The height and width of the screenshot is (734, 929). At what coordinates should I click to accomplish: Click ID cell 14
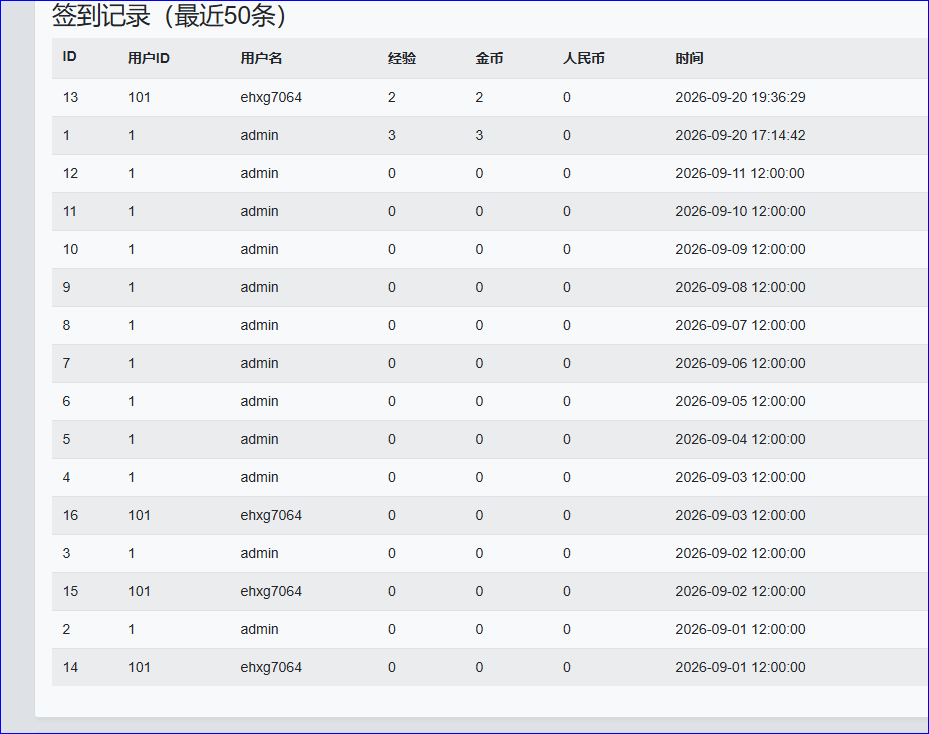point(71,667)
